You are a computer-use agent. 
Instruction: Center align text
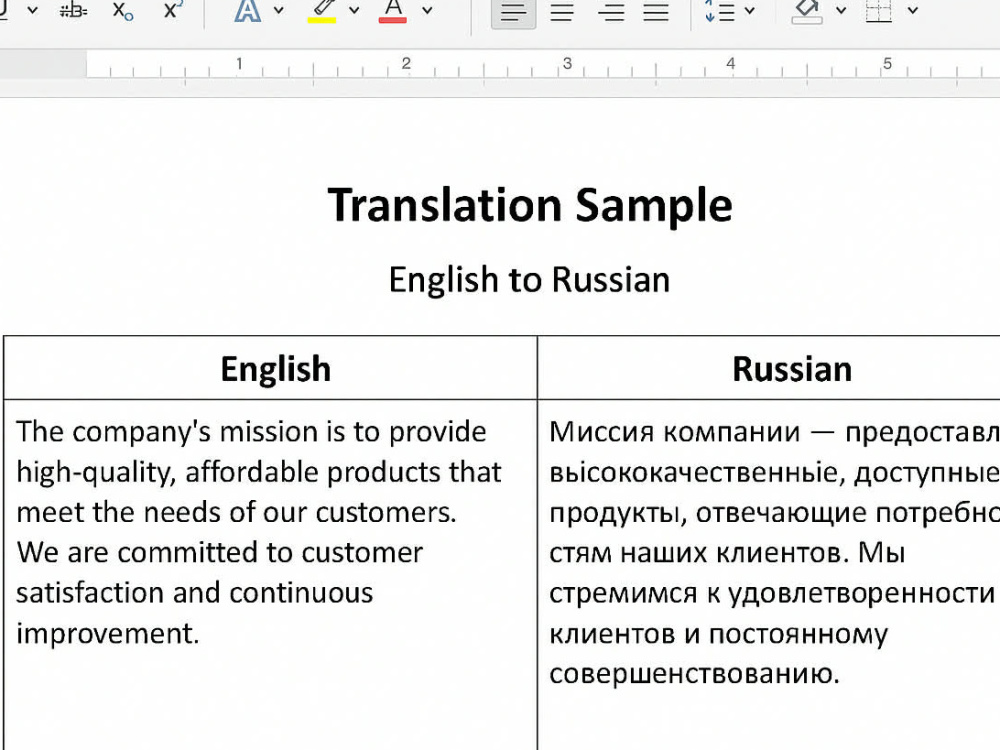(x=562, y=12)
